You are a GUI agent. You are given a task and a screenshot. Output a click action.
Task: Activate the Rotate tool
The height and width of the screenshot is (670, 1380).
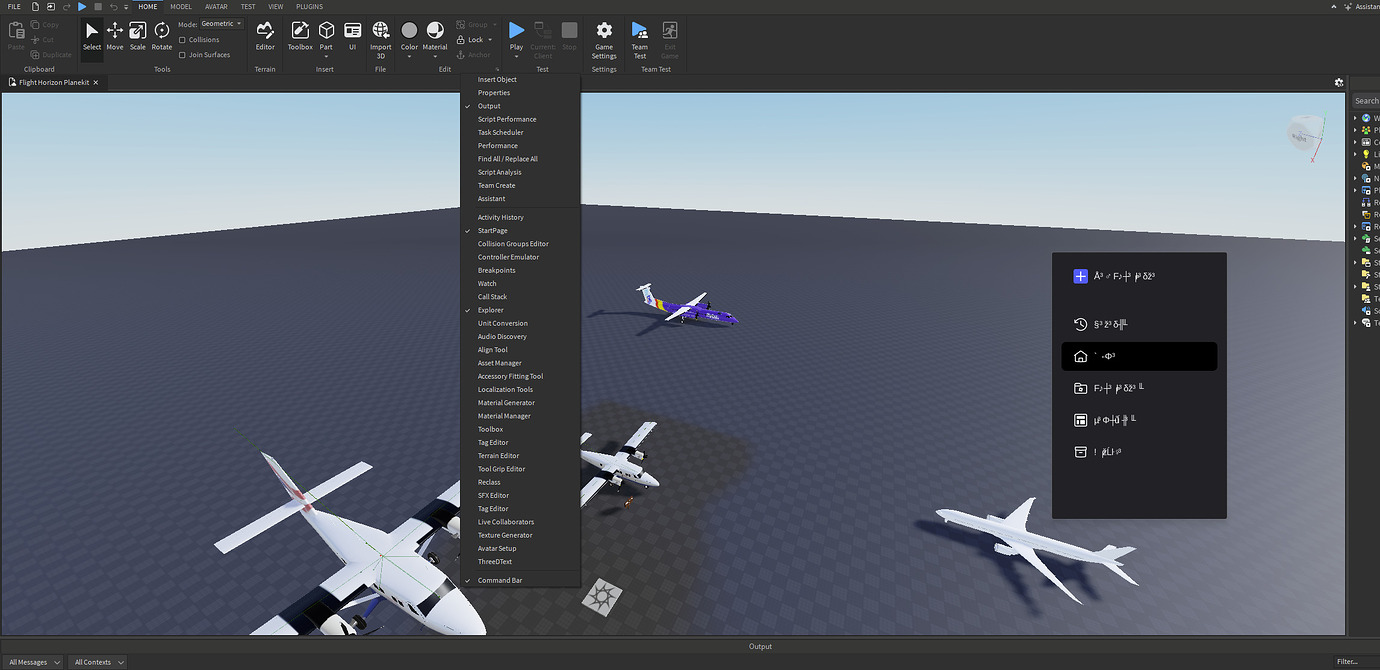162,36
